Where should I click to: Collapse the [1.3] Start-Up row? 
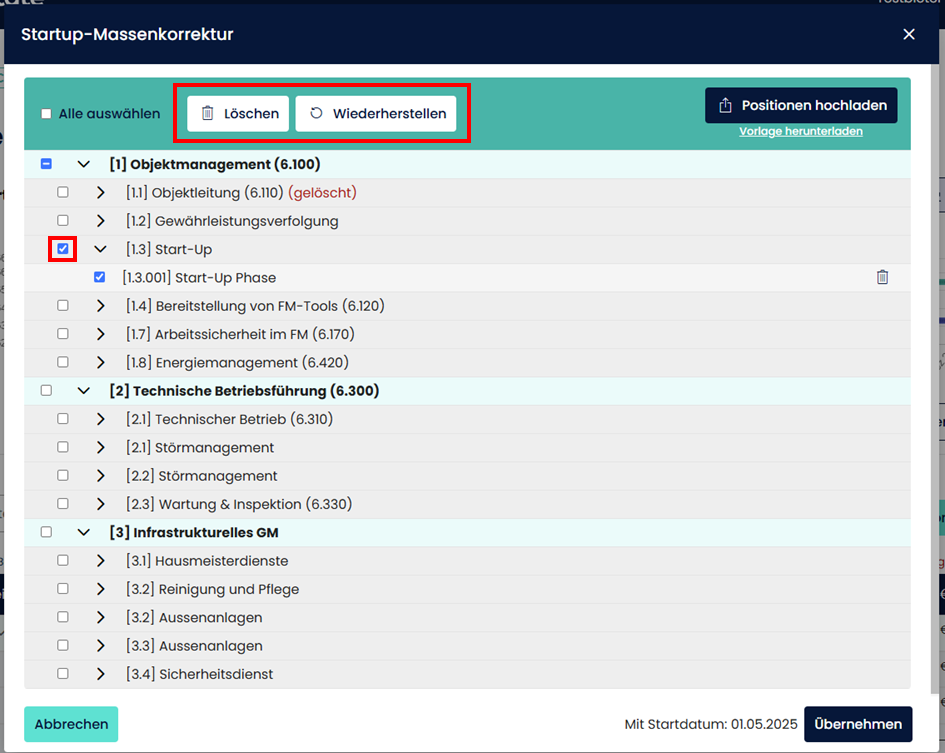click(x=100, y=249)
